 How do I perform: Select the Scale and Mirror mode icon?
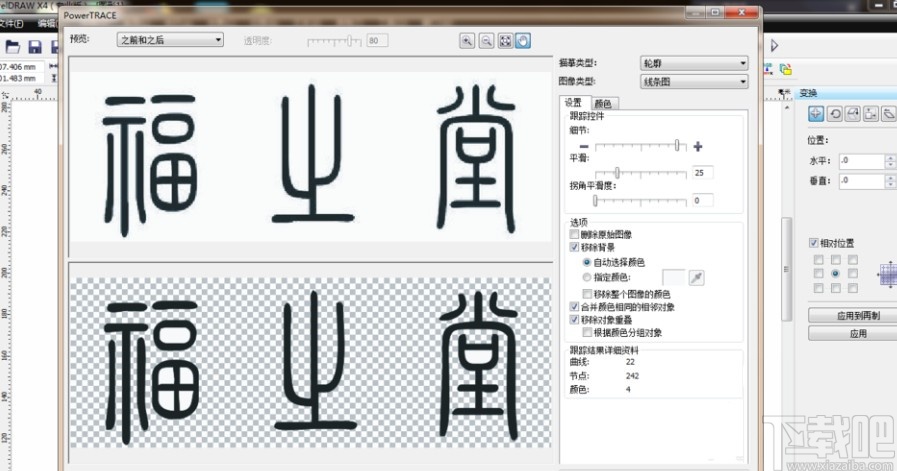click(852, 113)
